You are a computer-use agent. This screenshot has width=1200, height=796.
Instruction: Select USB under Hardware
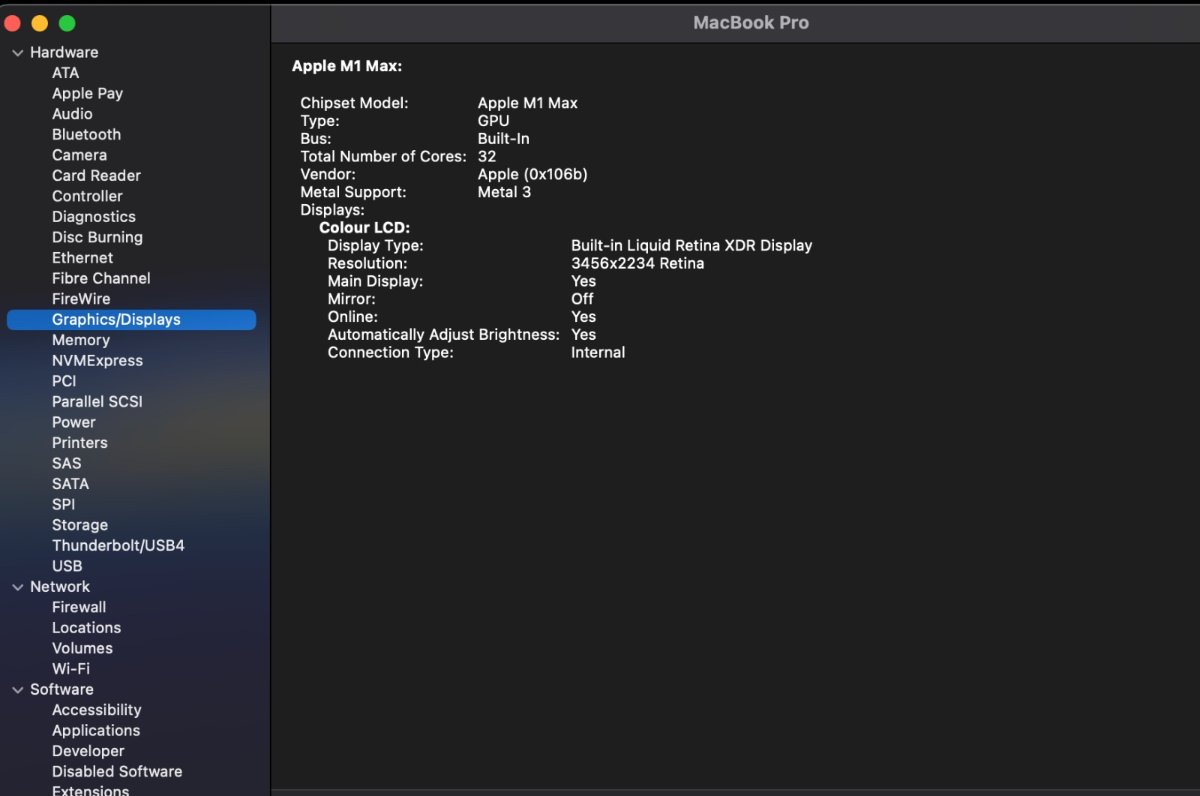click(67, 566)
